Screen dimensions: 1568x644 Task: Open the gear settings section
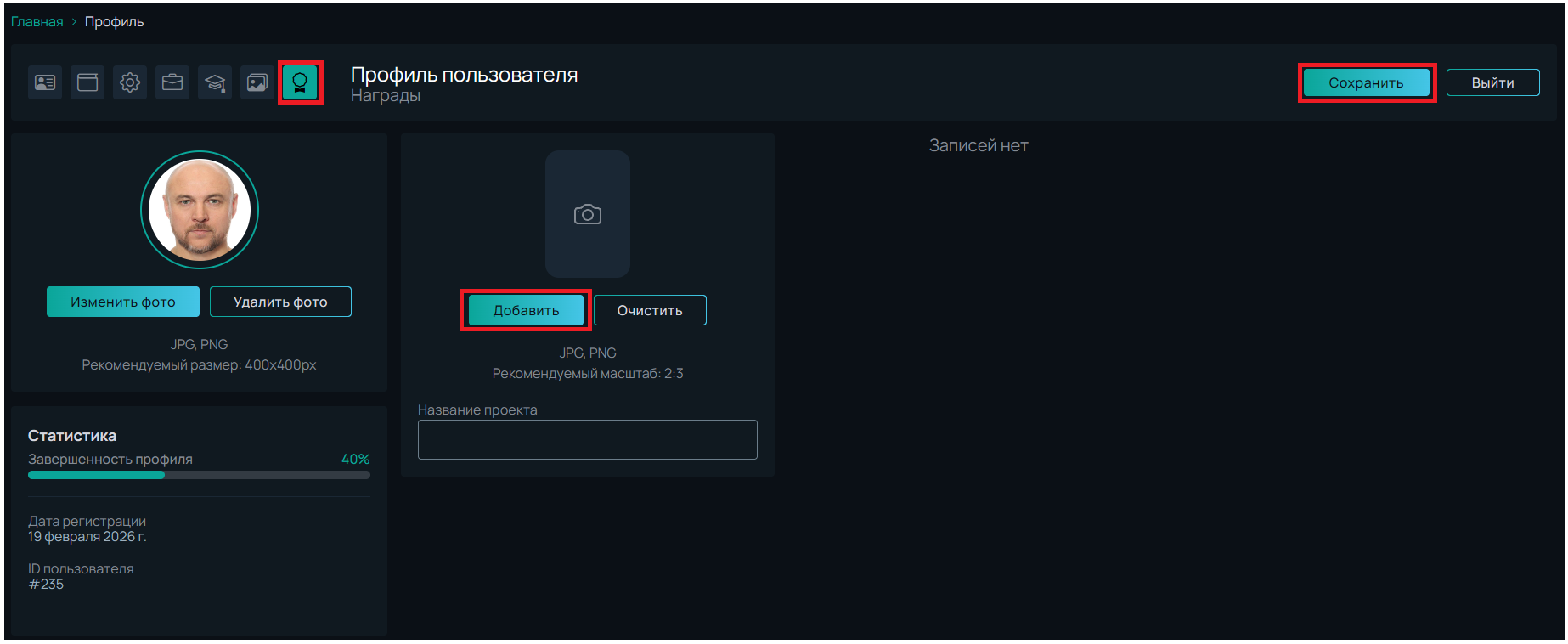130,82
